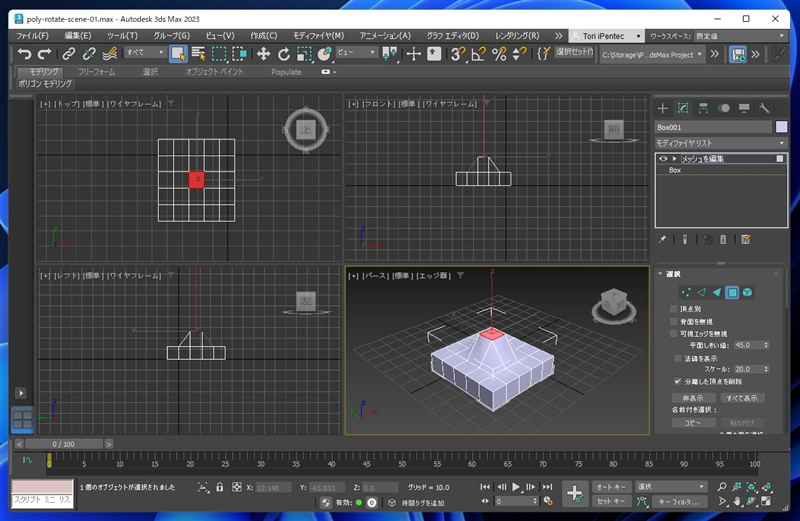Toggle the Angle Snap icon
Image resolution: width=800 pixels, height=521 pixels.
click(x=479, y=54)
